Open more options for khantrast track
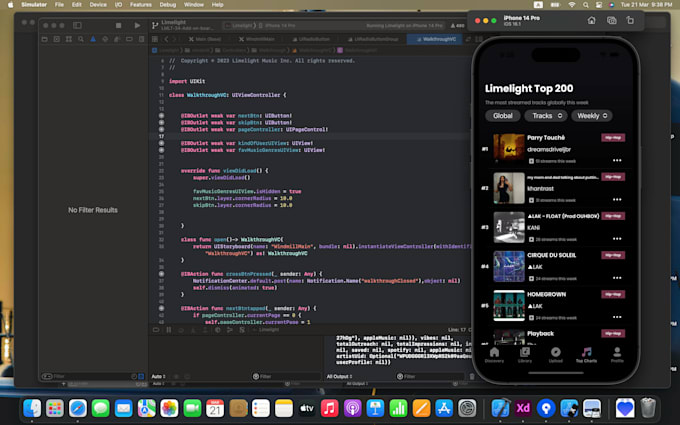The height and width of the screenshot is (425, 680). [617, 199]
